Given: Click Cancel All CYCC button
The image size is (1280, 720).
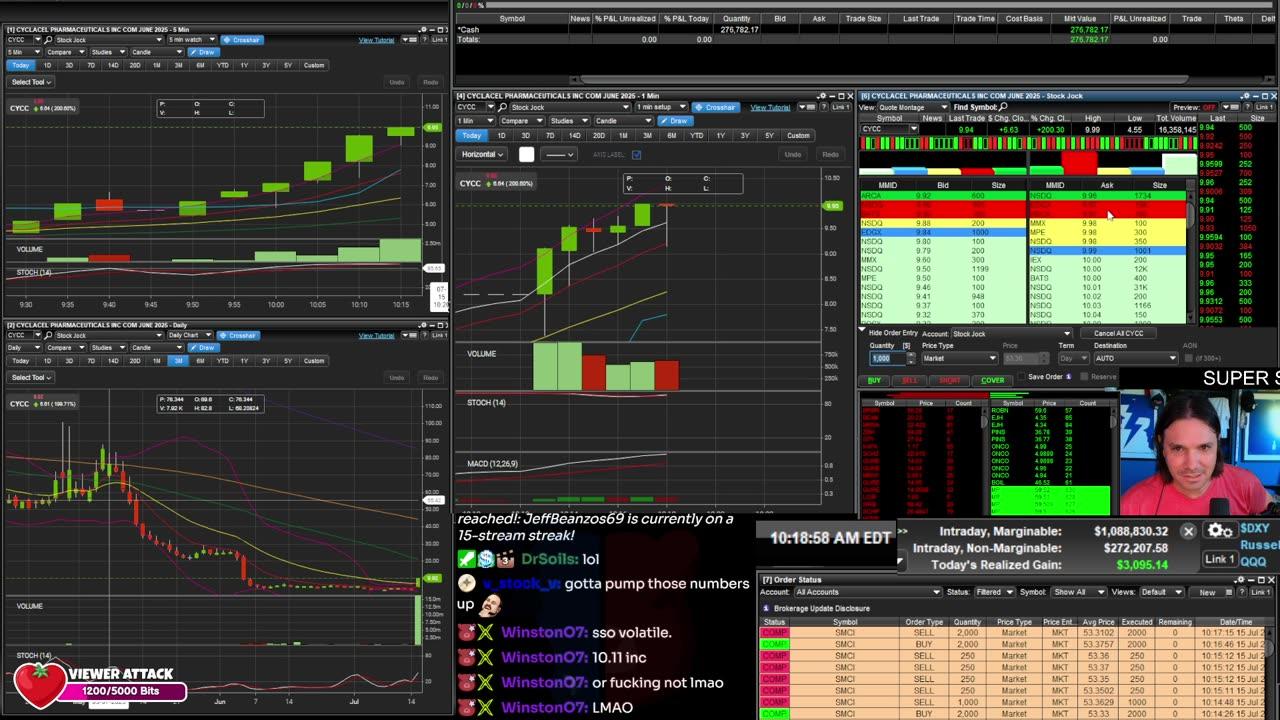Looking at the screenshot, I should tap(1118, 333).
